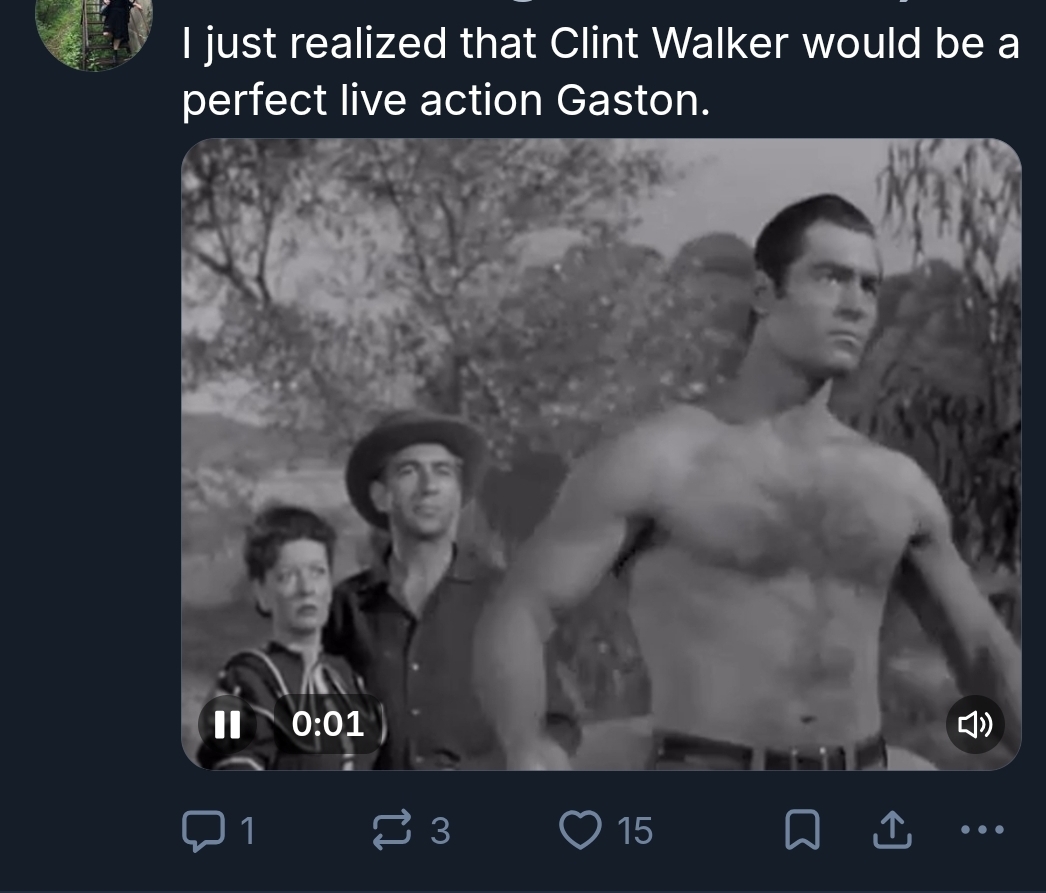Open the three-dot more options menu

click(982, 830)
